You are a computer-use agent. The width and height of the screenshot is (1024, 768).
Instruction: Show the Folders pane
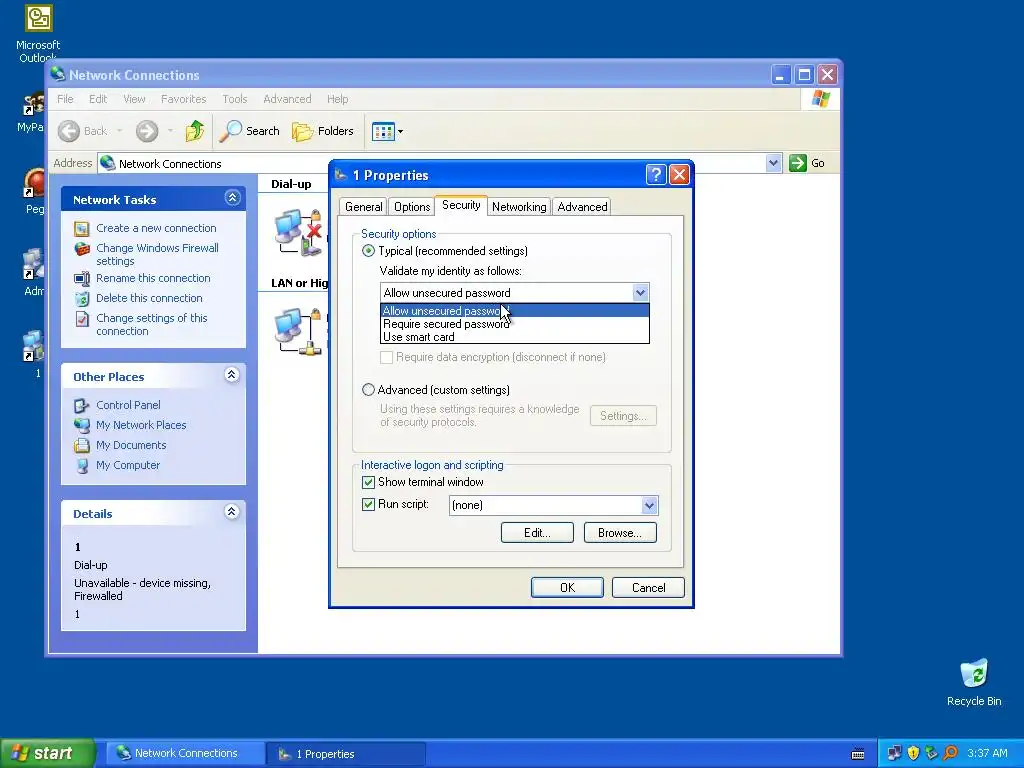pyautogui.click(x=323, y=131)
